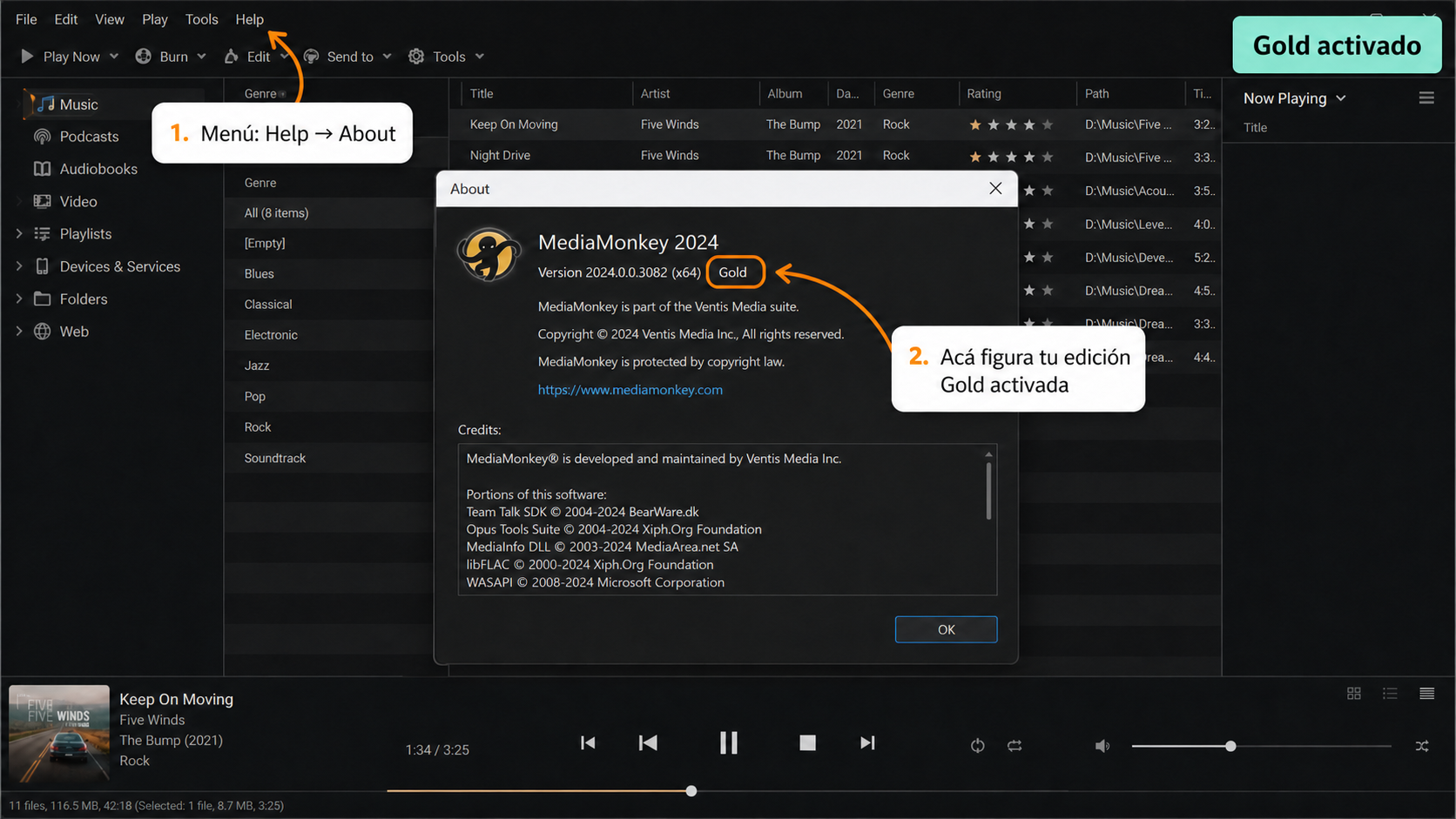Viewport: 1456px width, 819px height.
Task: Click the Web globe icon
Action: pyautogui.click(x=42, y=332)
